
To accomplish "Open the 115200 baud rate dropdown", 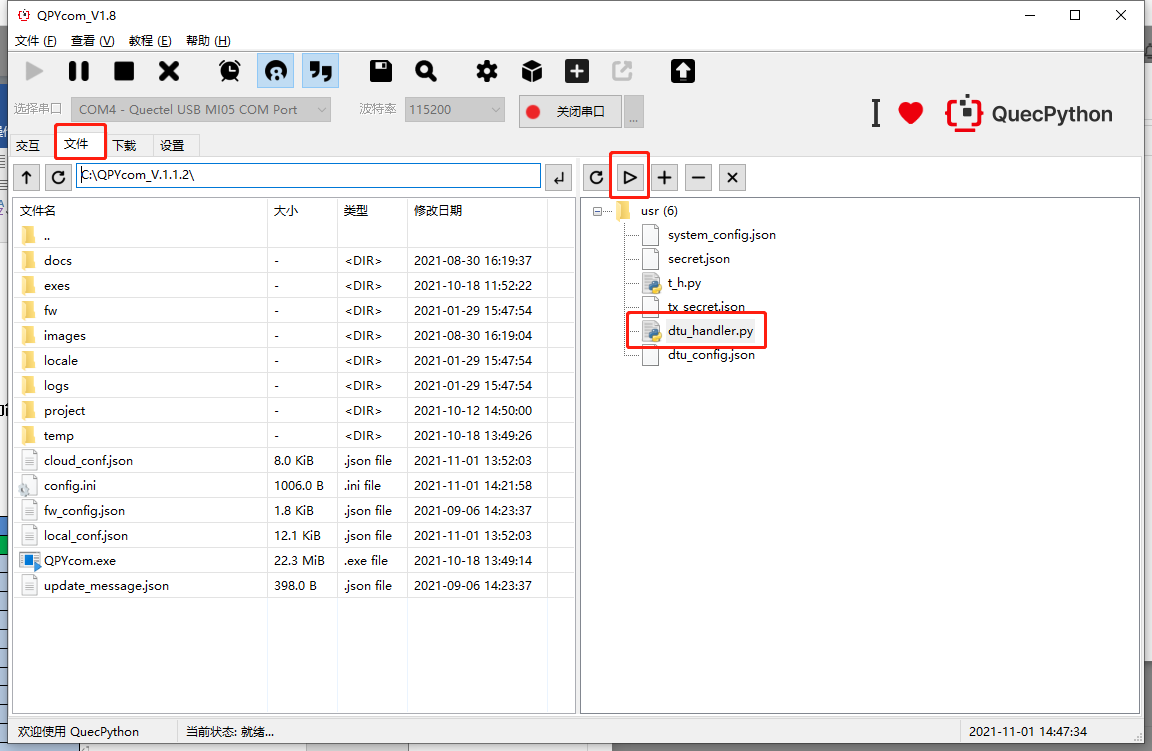I will coord(455,109).
